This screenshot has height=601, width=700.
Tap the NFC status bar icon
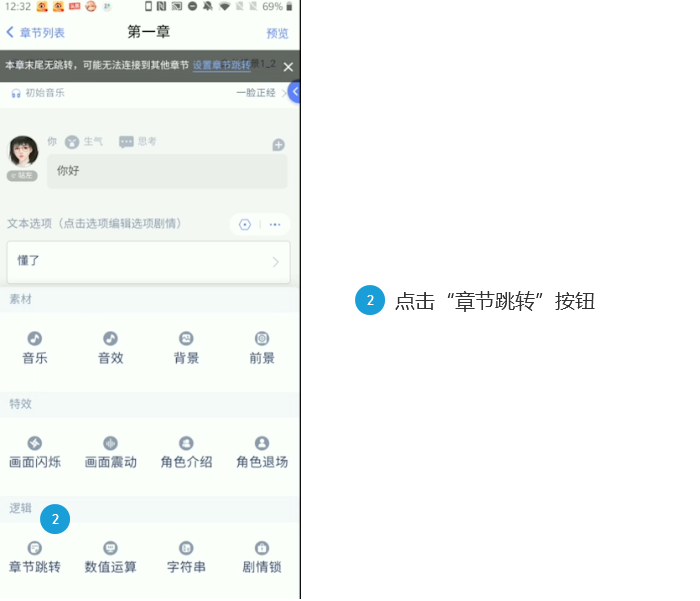coord(162,6)
